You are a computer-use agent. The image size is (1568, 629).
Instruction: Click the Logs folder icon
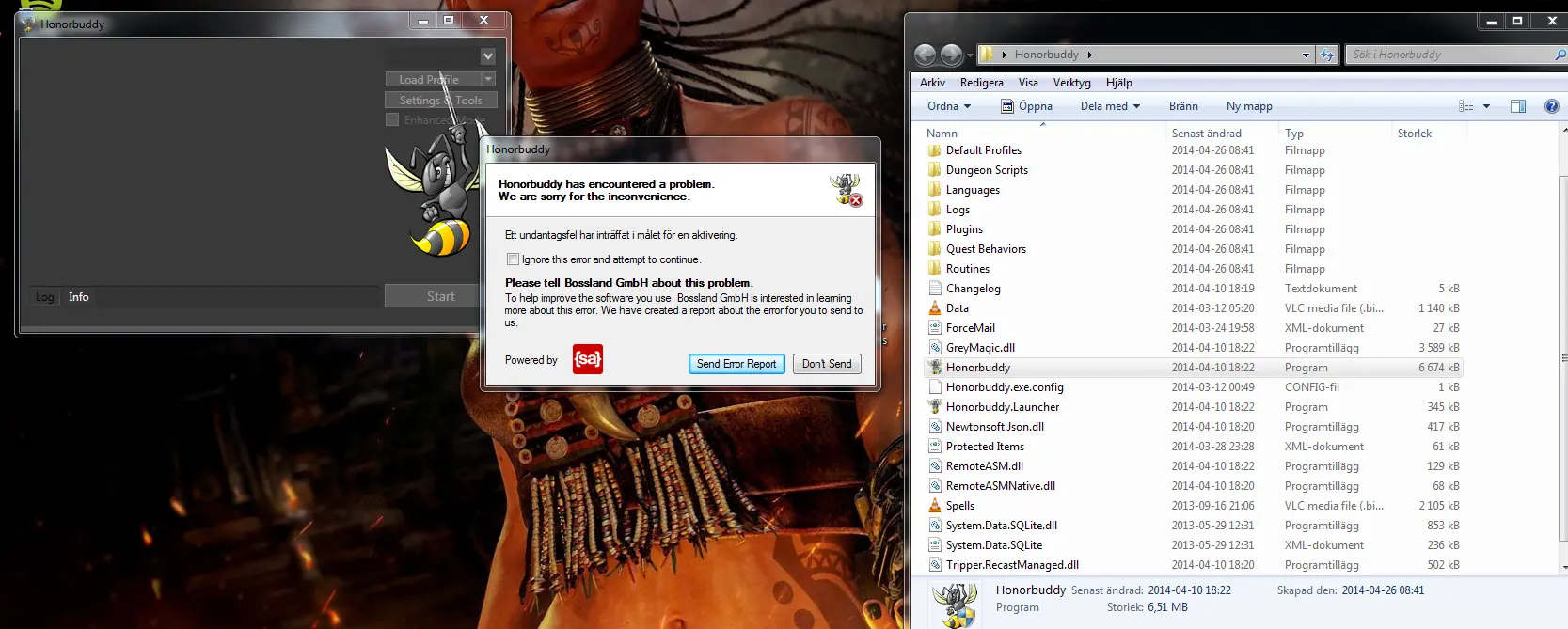tap(934, 210)
